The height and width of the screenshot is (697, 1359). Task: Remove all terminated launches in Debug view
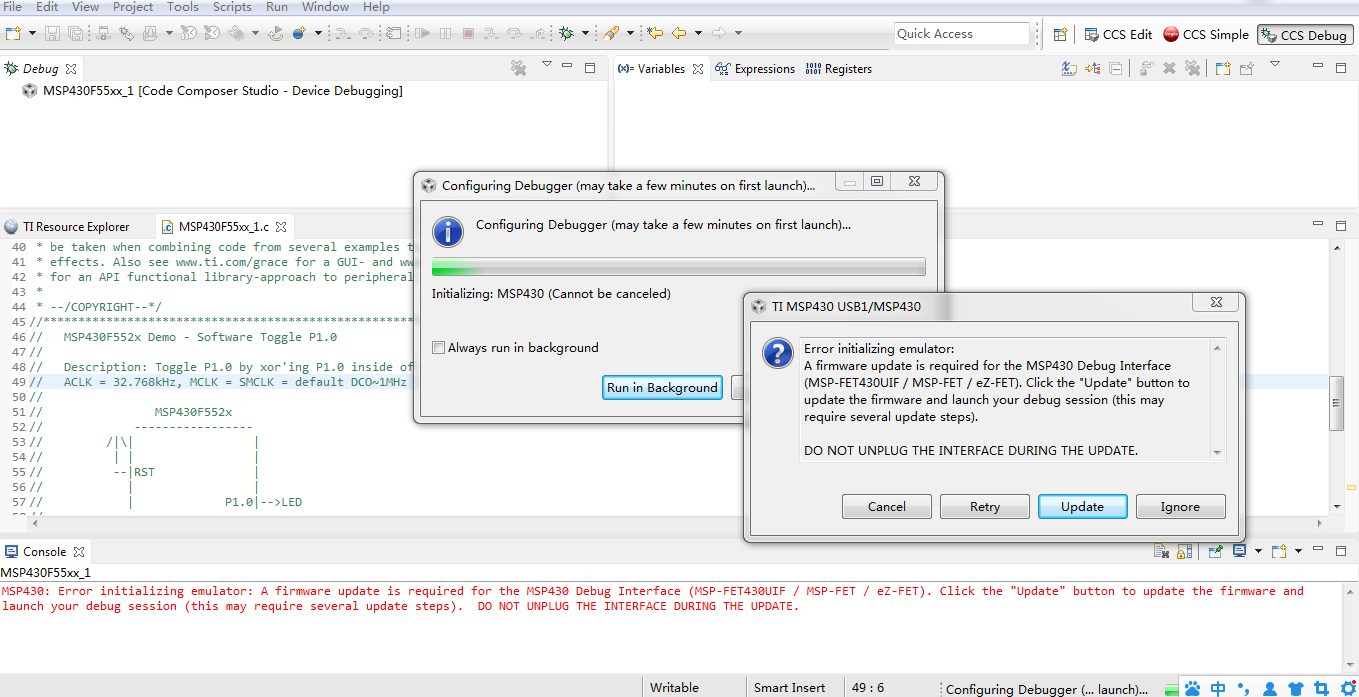tap(518, 68)
